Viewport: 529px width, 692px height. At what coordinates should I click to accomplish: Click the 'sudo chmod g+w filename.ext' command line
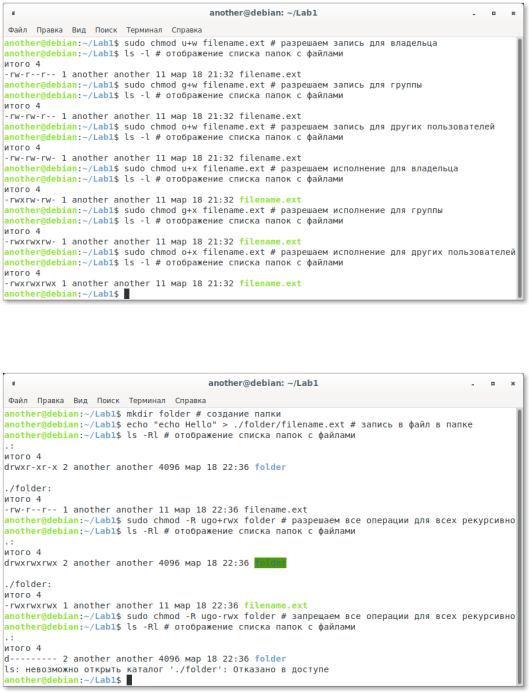tap(213, 85)
